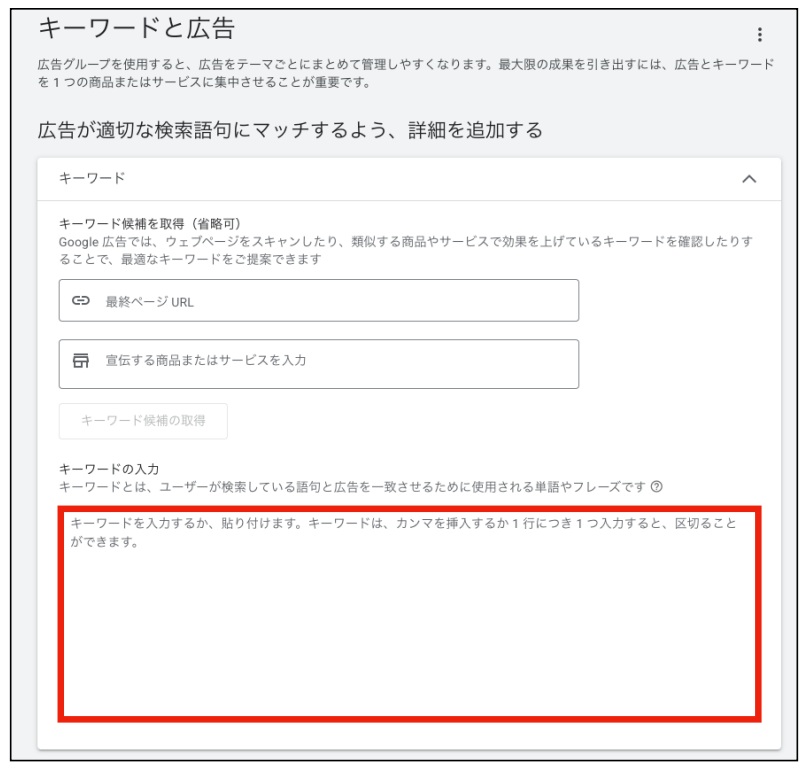Screen dimensions: 807x770
Task: Click the storefront icon in product field
Action: click(81, 361)
